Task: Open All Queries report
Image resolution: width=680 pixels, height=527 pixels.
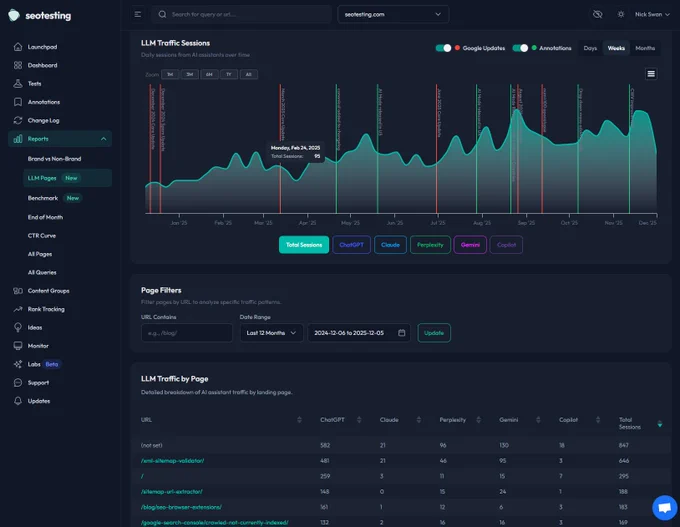Action: [42, 272]
